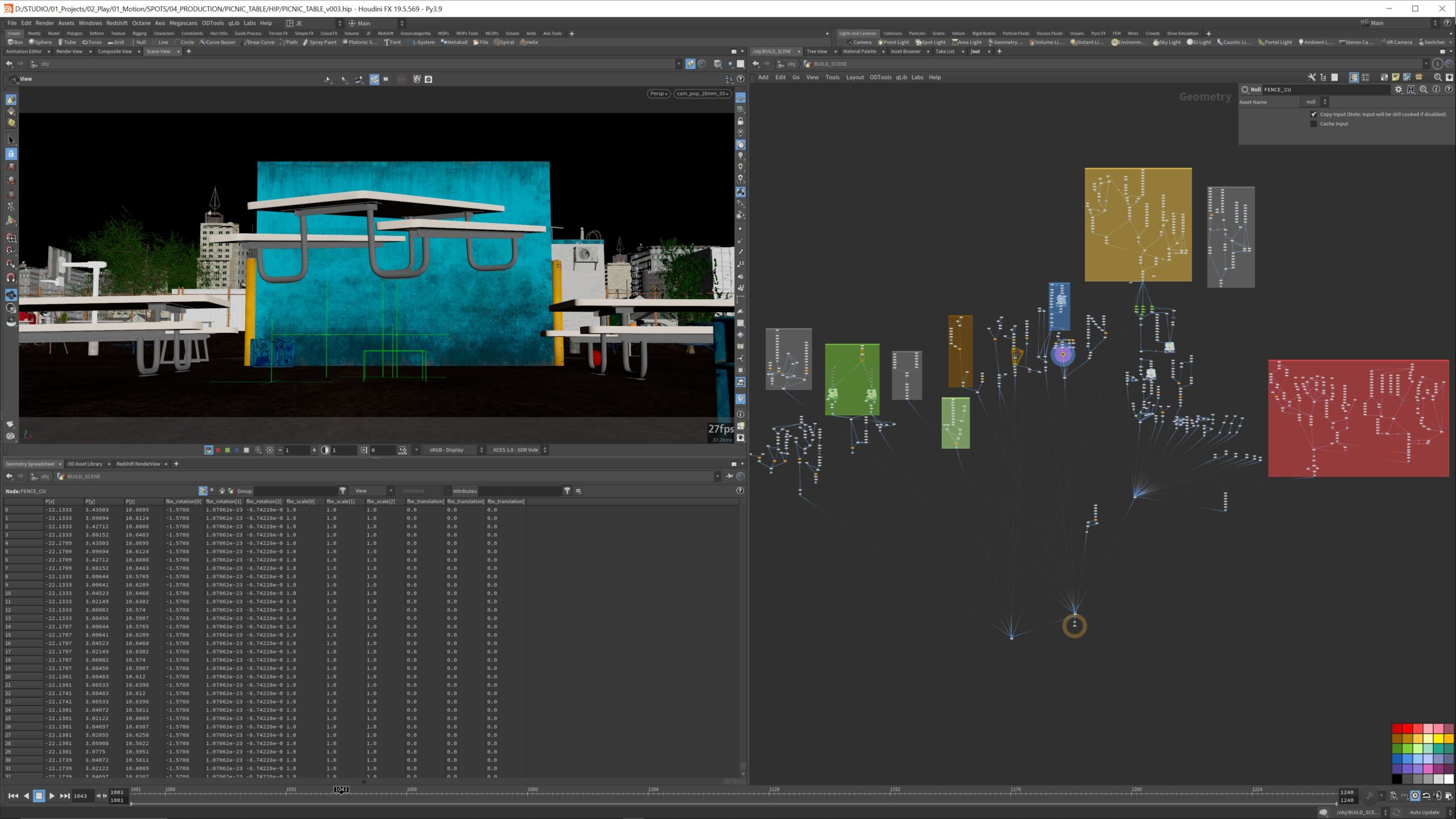This screenshot has width=1456, height=819.
Task: Open the network editor find search icon
Action: [1437, 77]
